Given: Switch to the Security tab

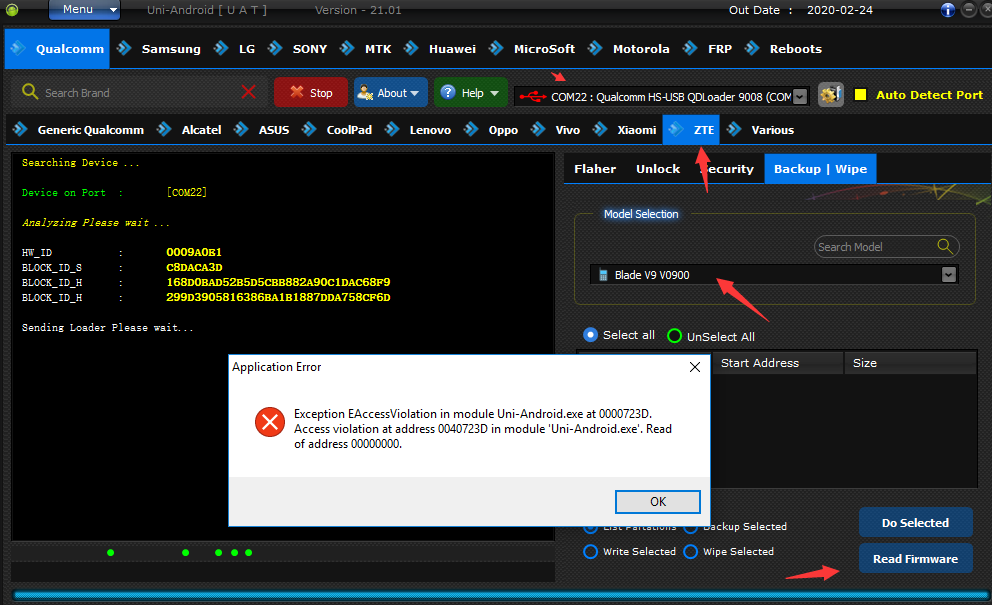Looking at the screenshot, I should coord(726,169).
